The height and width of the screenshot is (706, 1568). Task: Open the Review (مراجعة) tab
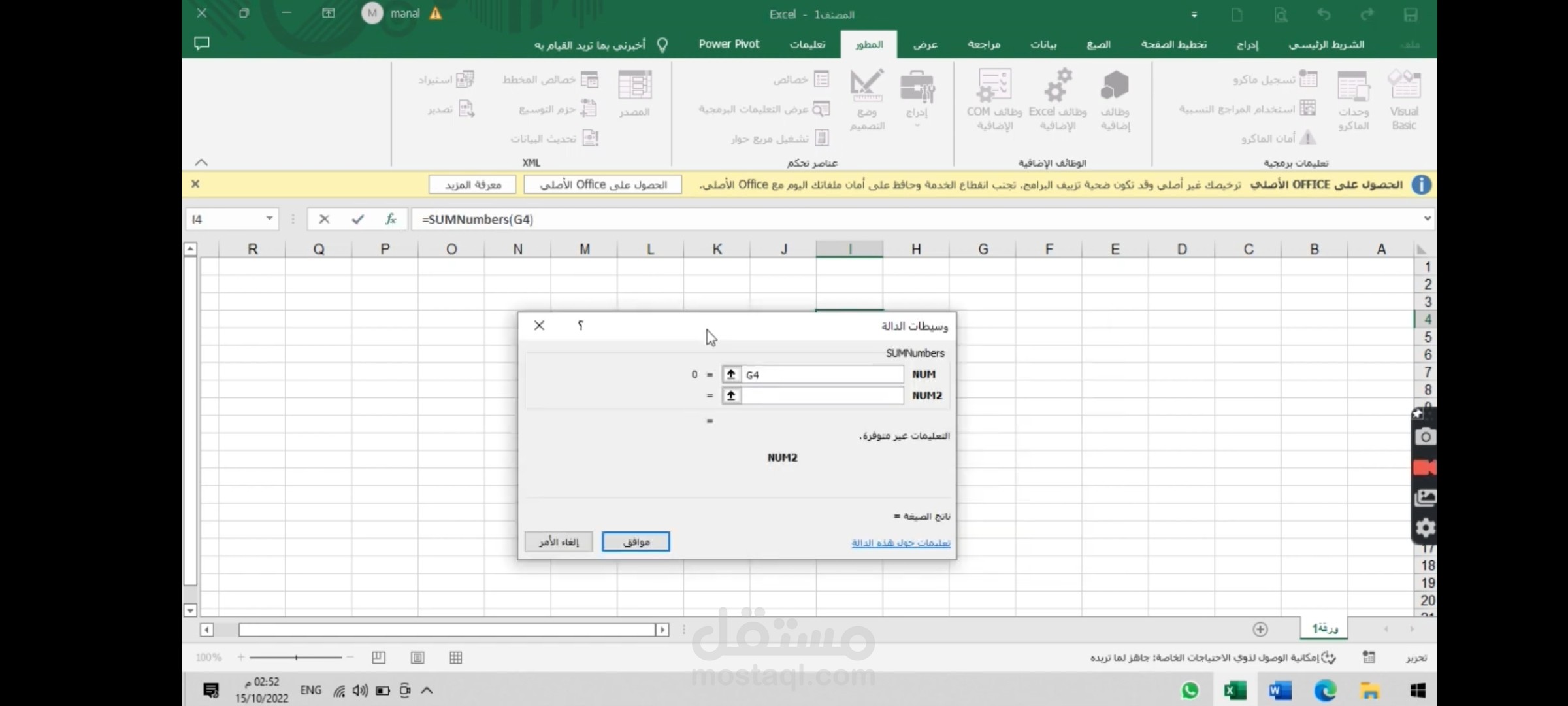tap(984, 44)
